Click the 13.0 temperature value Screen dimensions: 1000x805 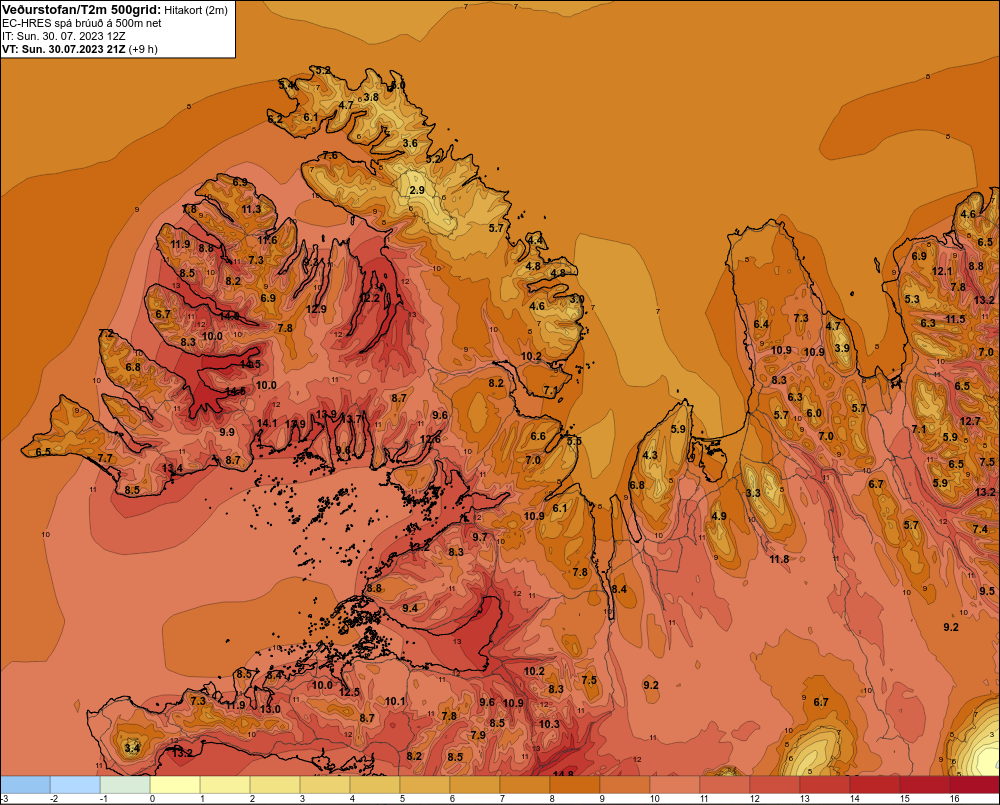[270, 709]
